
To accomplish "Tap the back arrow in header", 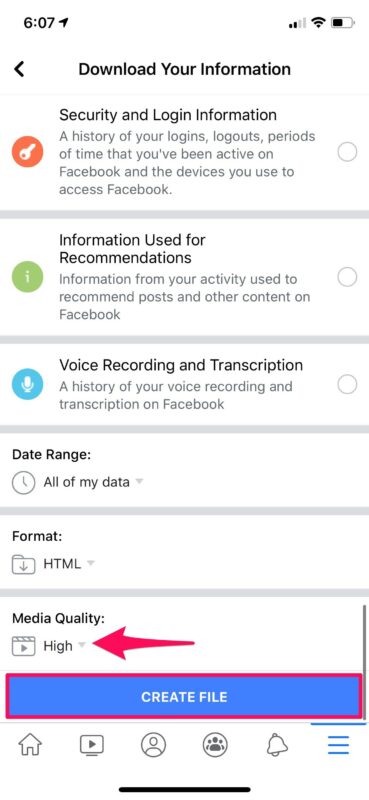I will (19, 69).
